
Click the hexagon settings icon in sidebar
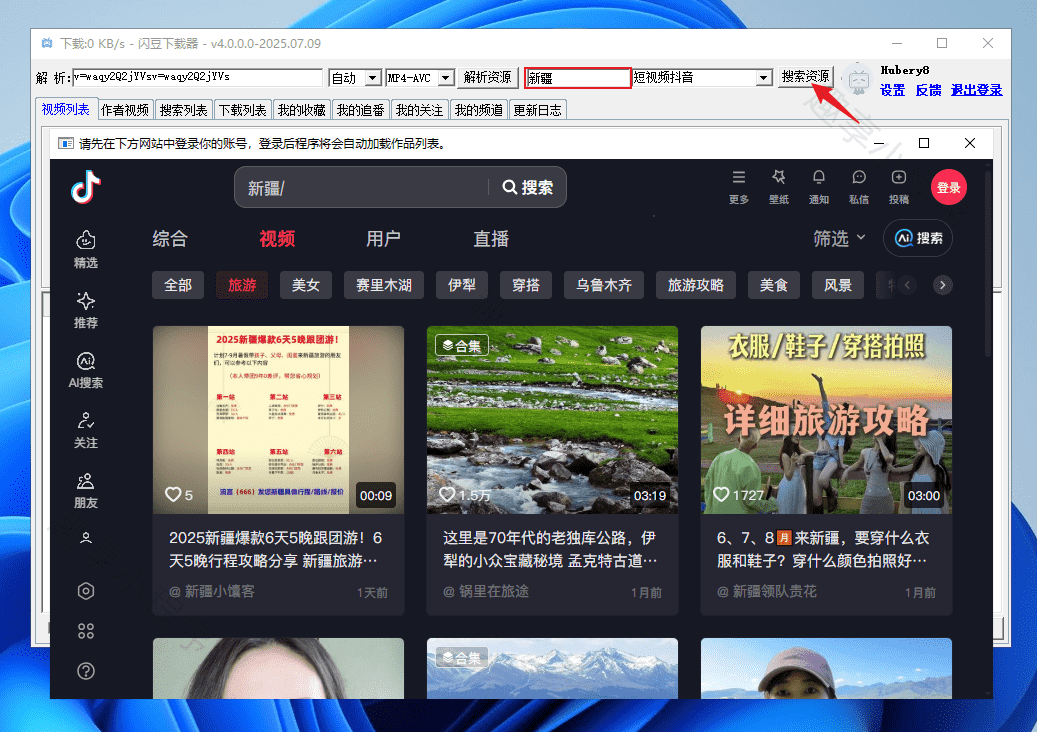pos(86,590)
